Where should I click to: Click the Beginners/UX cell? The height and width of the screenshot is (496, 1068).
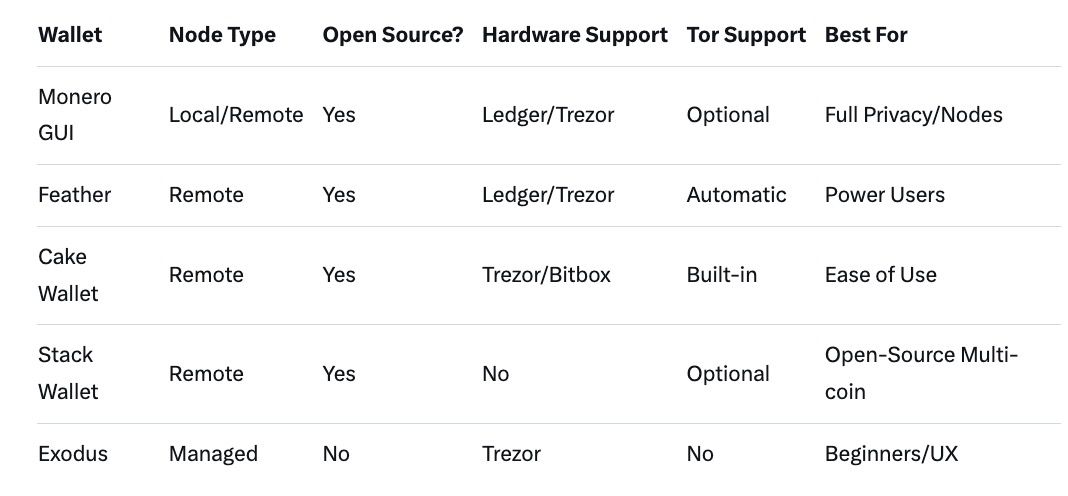(x=891, y=454)
